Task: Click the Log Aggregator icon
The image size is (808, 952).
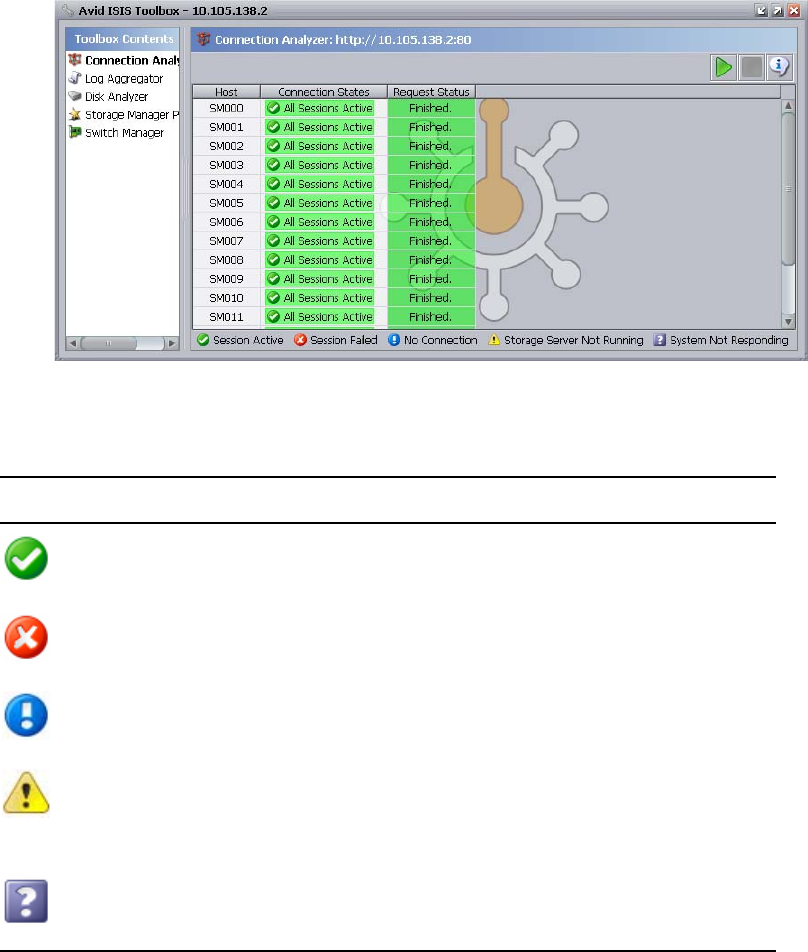Action: point(75,78)
